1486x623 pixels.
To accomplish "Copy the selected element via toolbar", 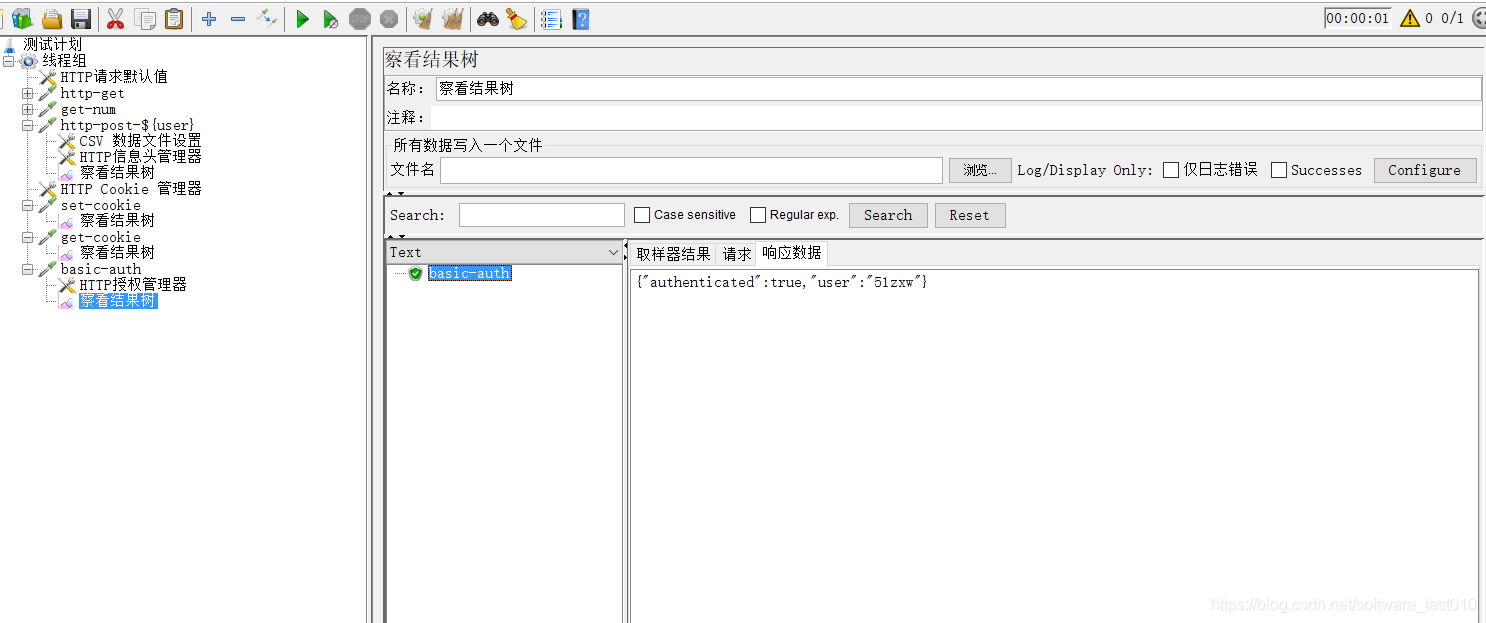I will tap(145, 18).
